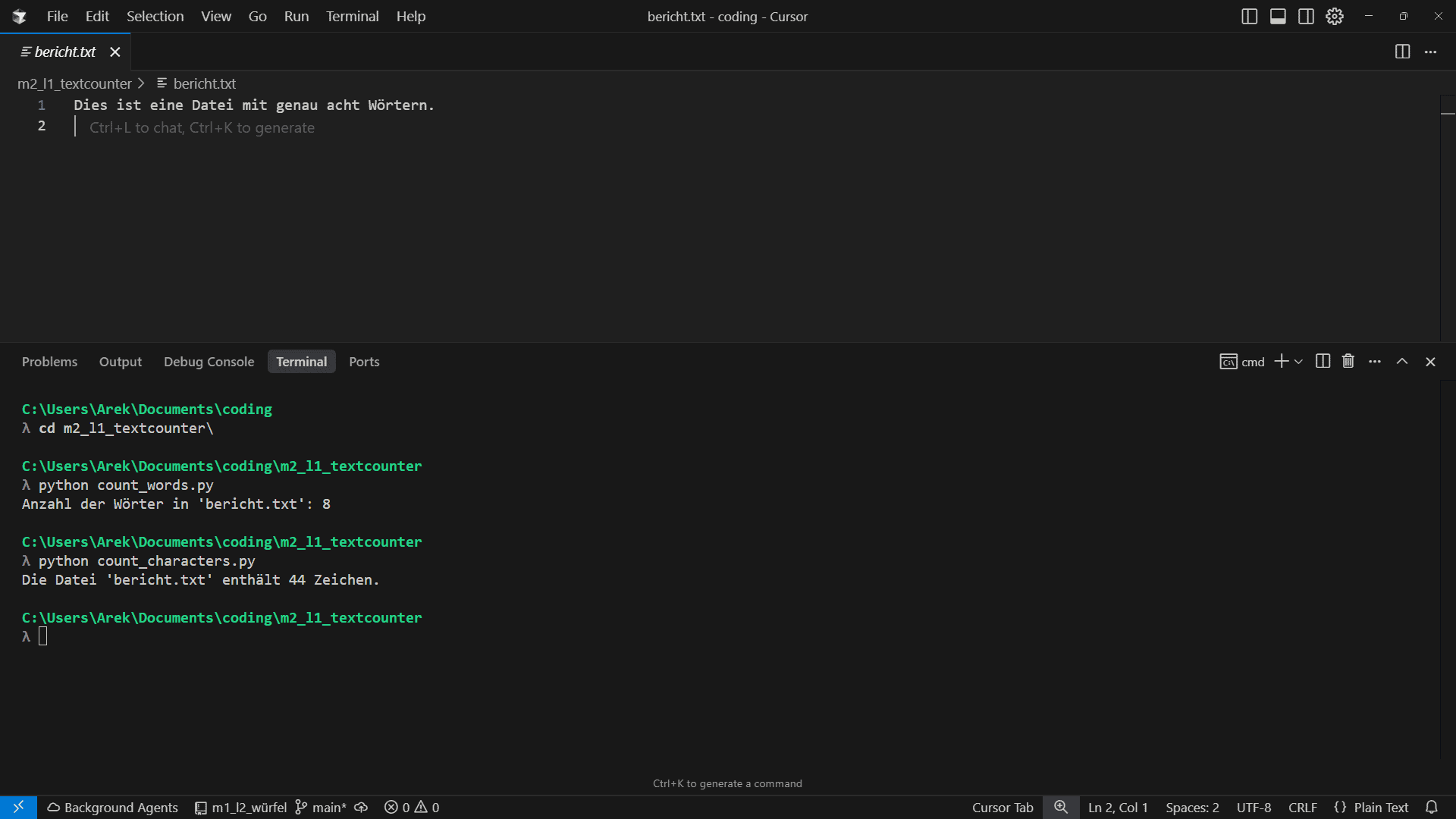Open terminal profile dropdown arrow
Viewport: 1456px width, 819px height.
1298,362
